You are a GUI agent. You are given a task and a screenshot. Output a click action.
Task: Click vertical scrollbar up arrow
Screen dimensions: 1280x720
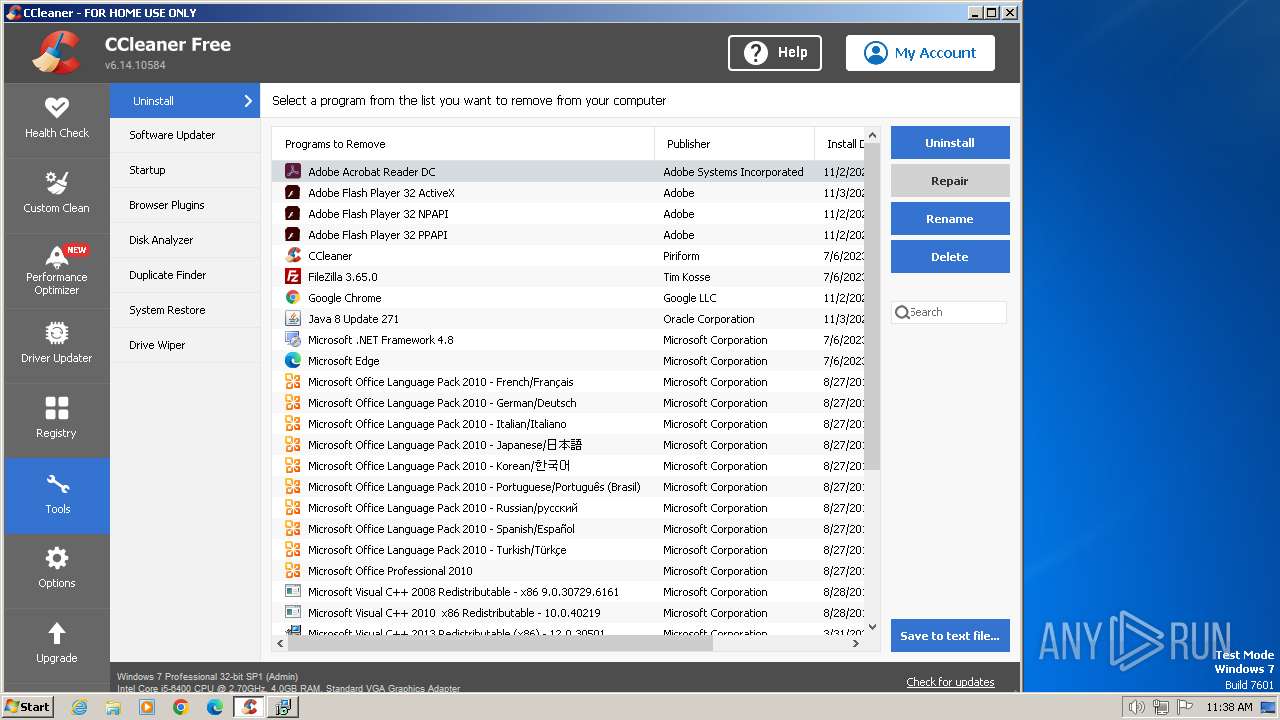[x=872, y=135]
